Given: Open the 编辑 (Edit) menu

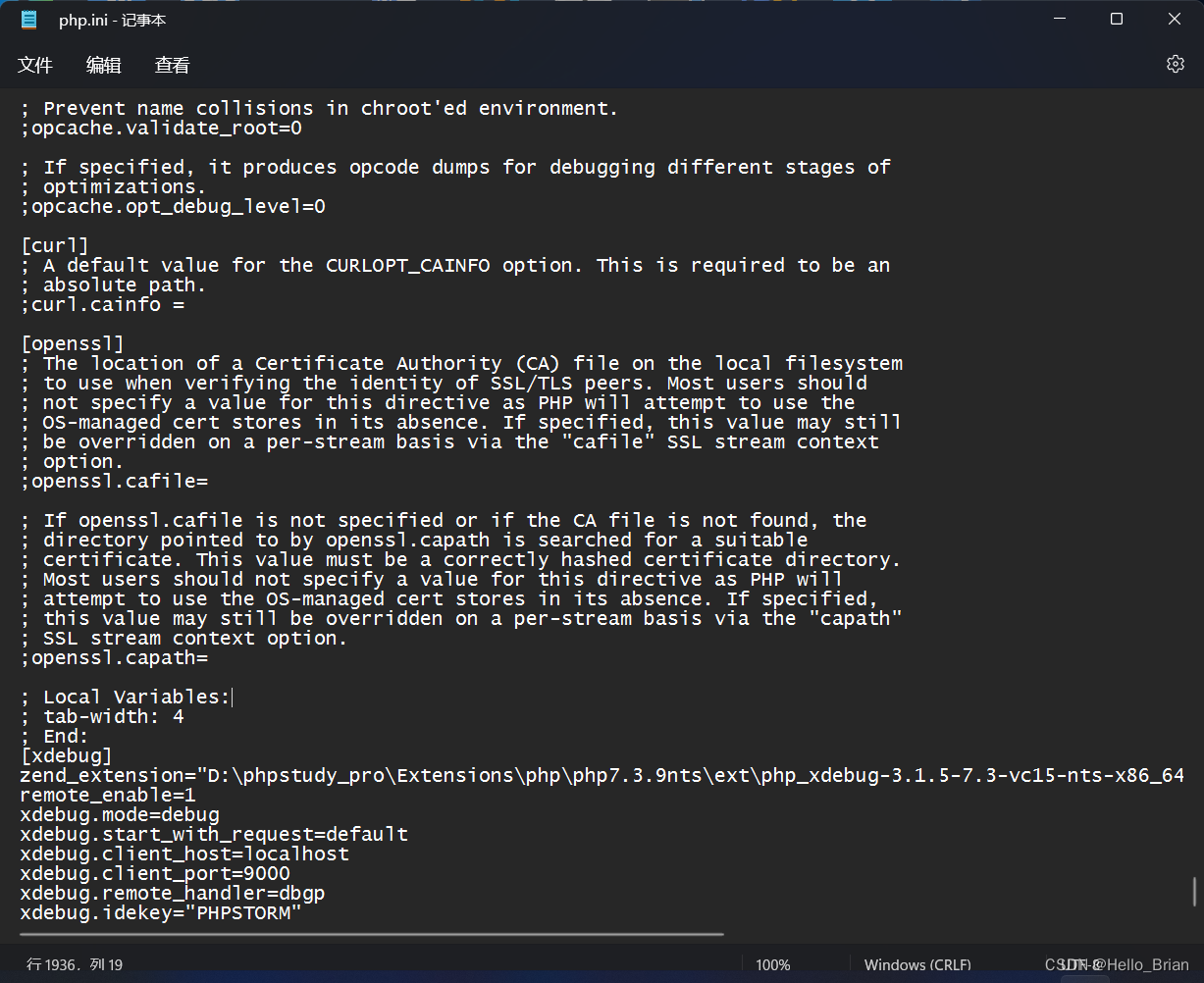Looking at the screenshot, I should pos(104,65).
